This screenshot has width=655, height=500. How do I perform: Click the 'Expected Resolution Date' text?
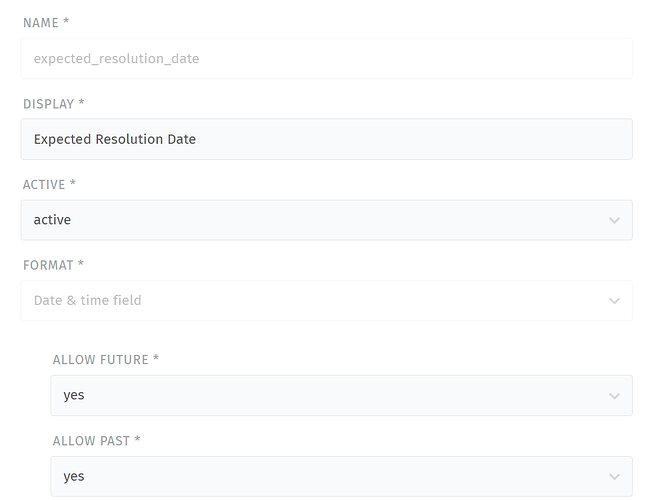114,139
